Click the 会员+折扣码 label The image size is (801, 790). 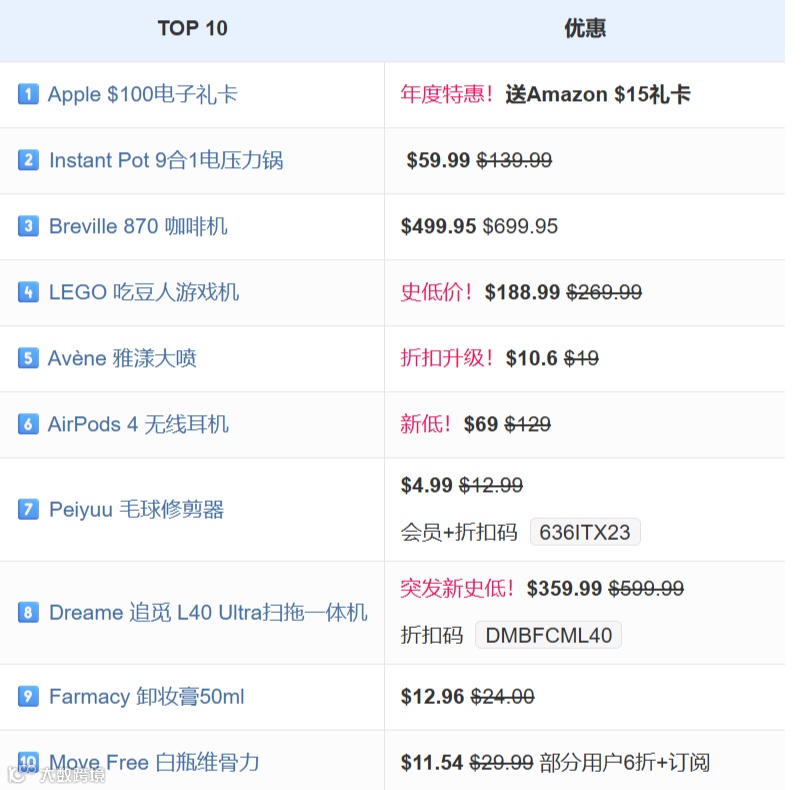(459, 532)
